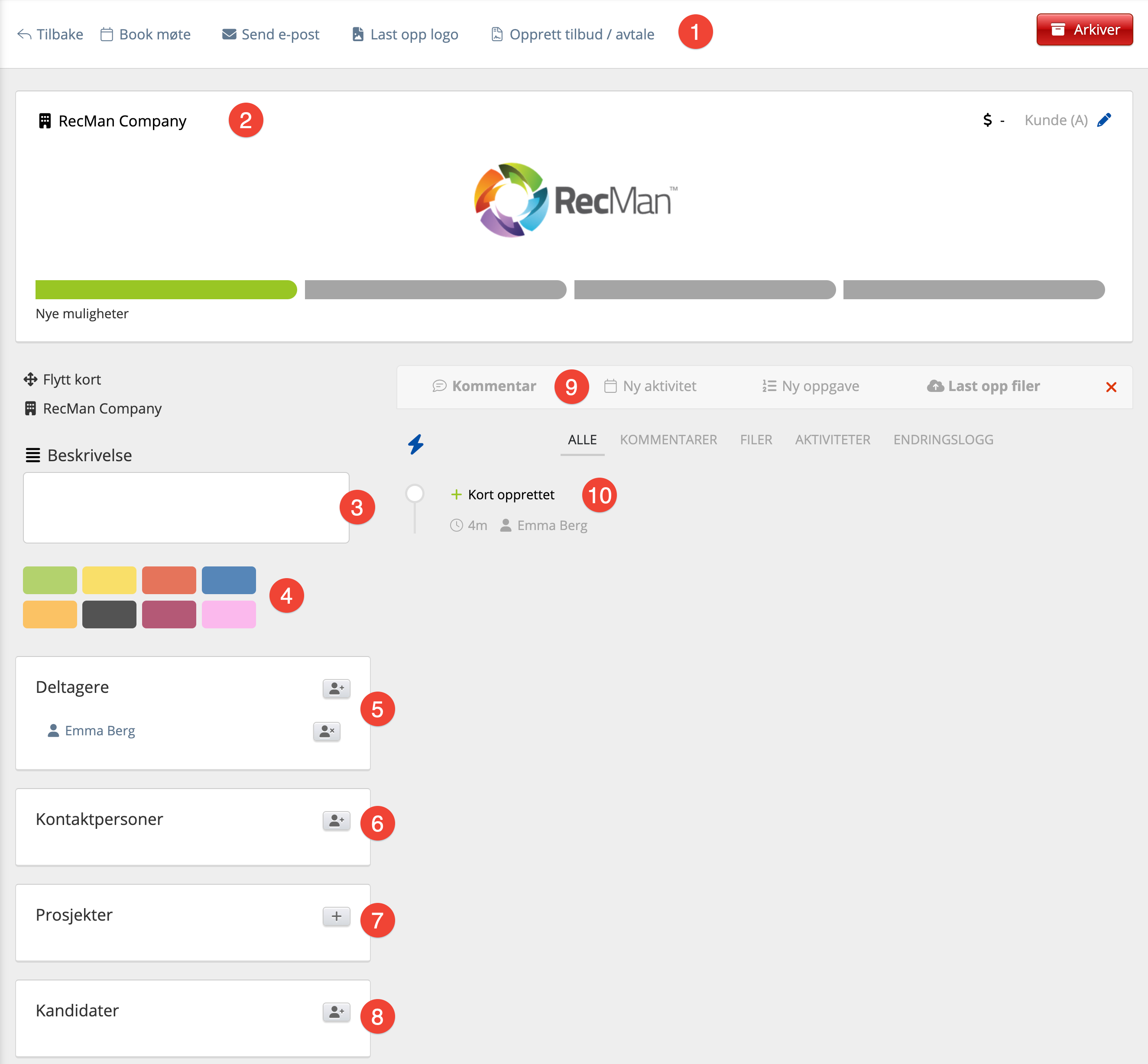
Task: Switch to the KOMMENTARER tab
Action: coord(668,440)
